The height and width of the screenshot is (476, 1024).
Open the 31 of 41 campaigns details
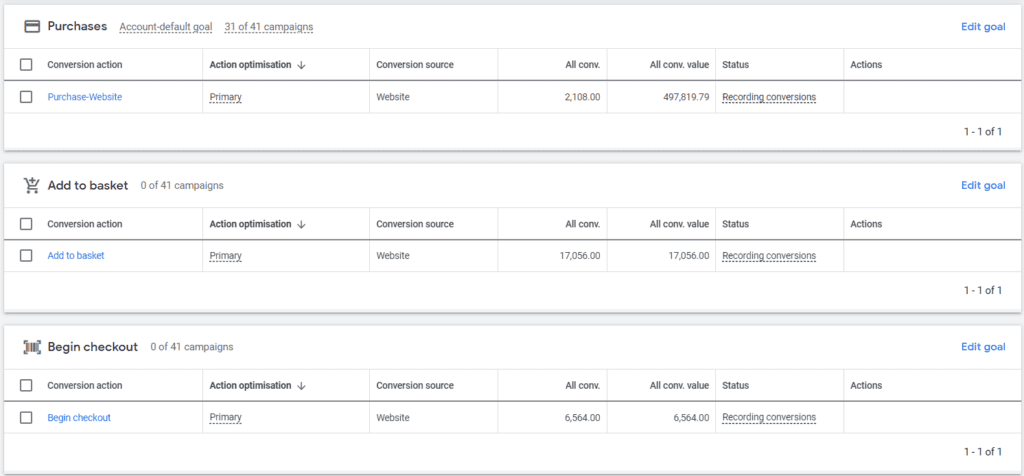tap(268, 27)
